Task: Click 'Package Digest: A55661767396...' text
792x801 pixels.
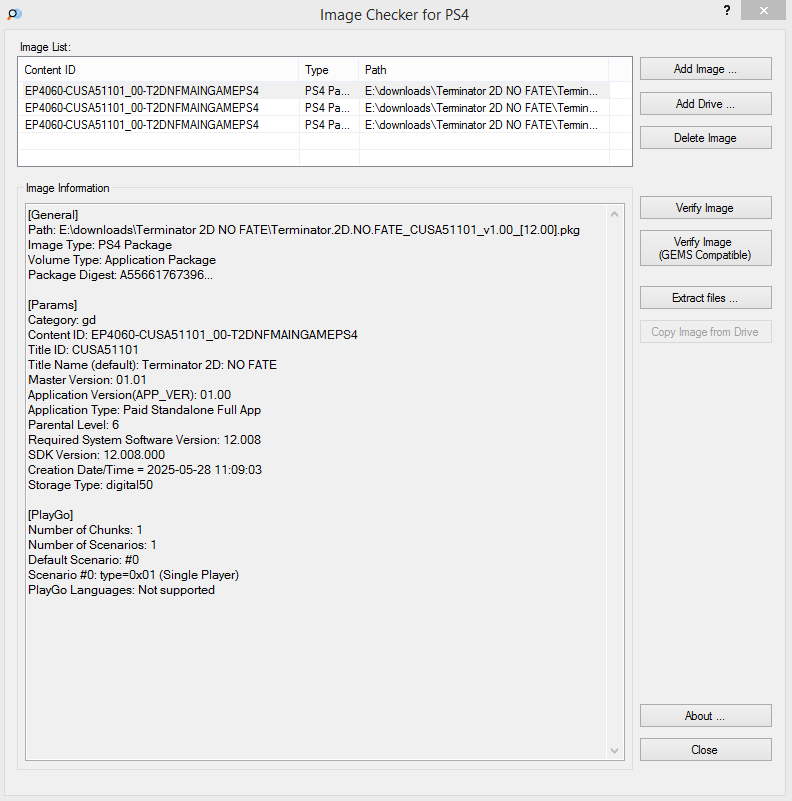Action: tap(120, 275)
